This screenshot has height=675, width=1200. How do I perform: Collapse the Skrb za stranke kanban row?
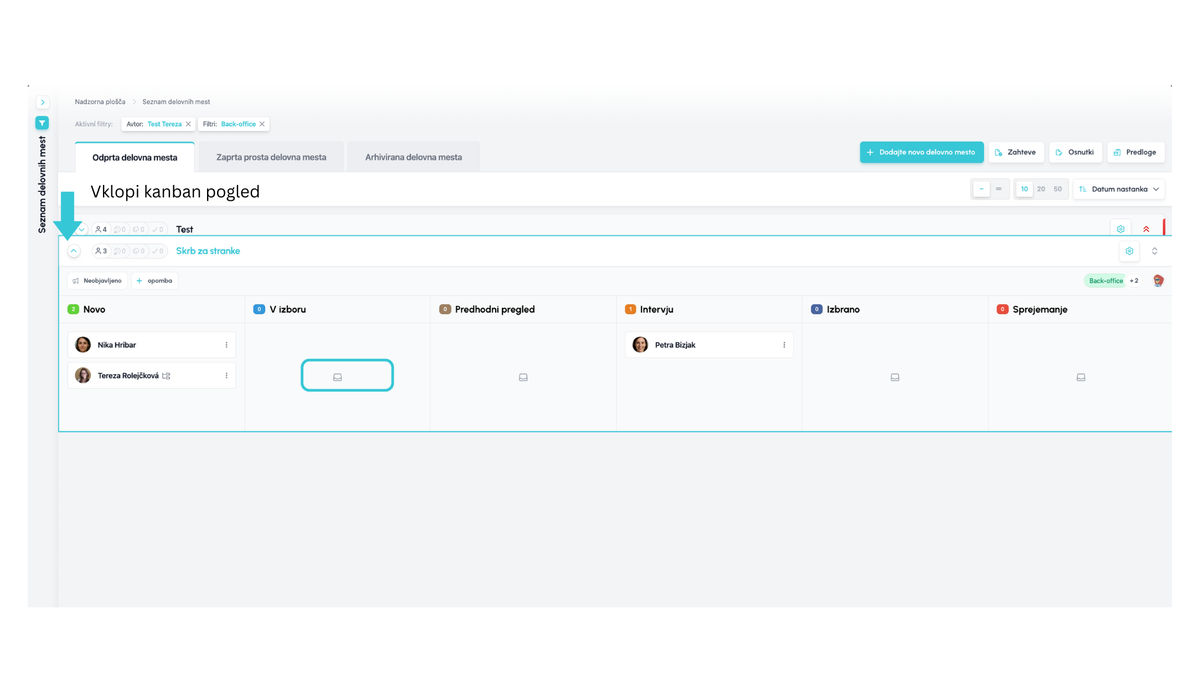click(74, 251)
